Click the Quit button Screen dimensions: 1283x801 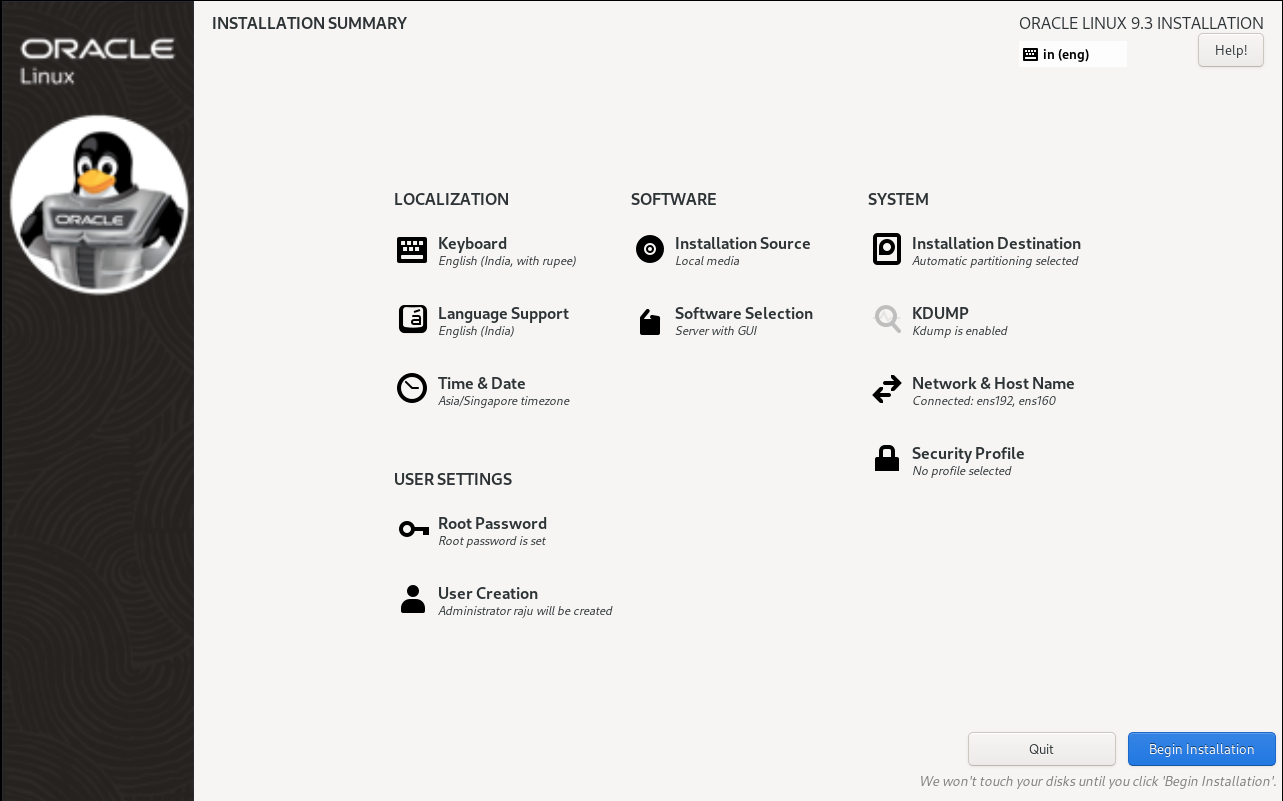pos(1041,749)
